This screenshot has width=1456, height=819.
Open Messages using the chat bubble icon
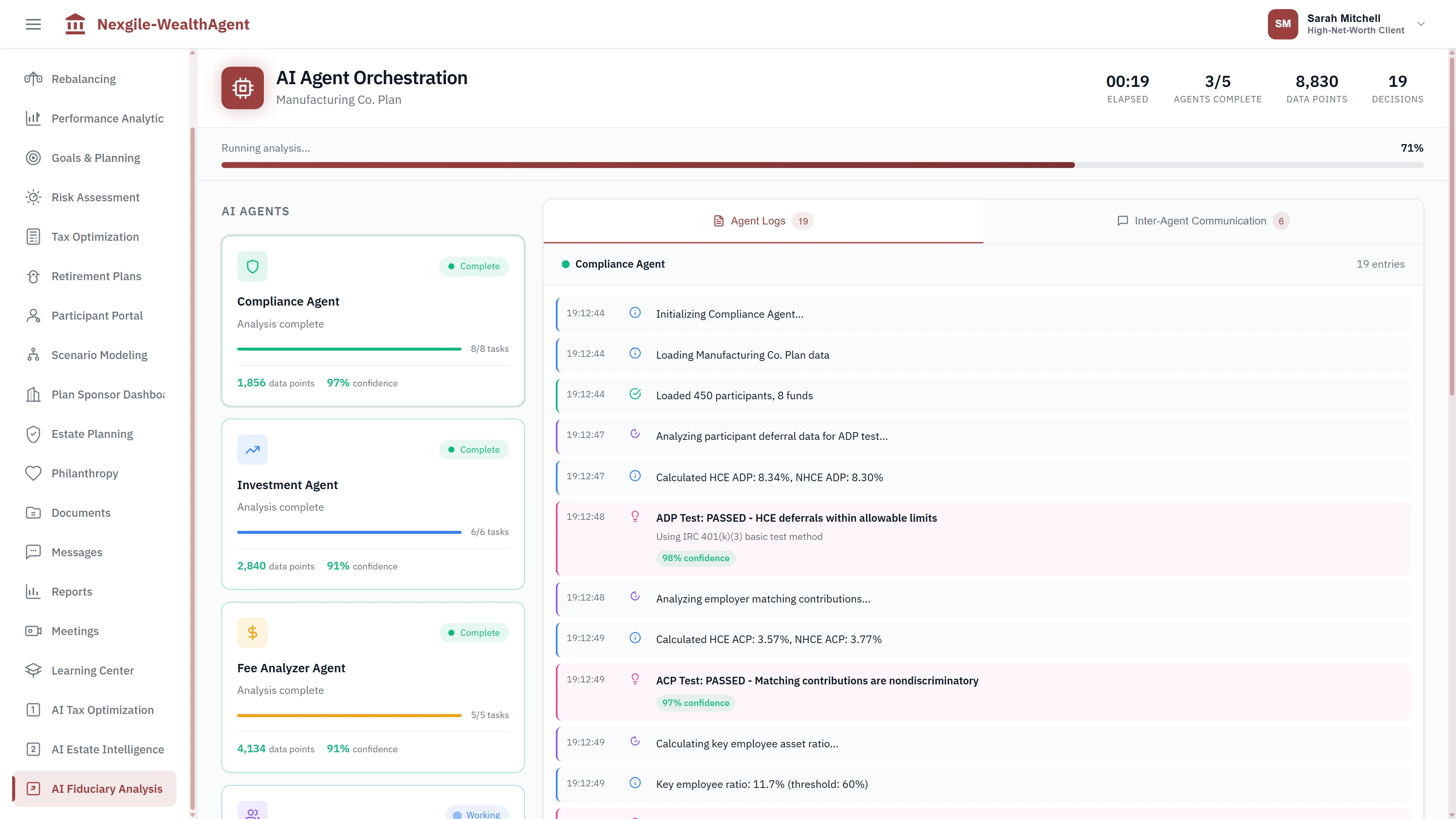click(33, 552)
